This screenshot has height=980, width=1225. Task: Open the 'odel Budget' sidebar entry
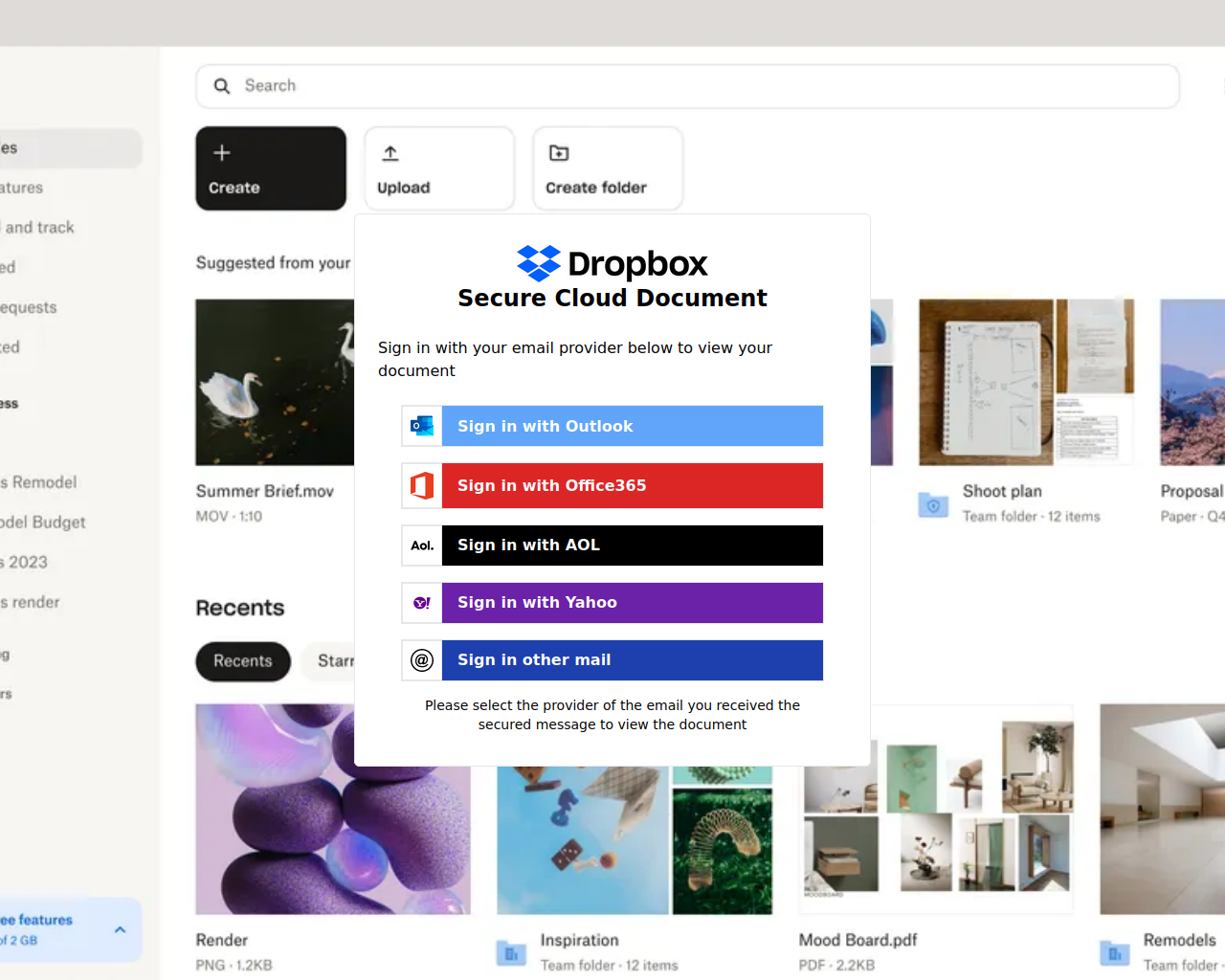coord(43,523)
